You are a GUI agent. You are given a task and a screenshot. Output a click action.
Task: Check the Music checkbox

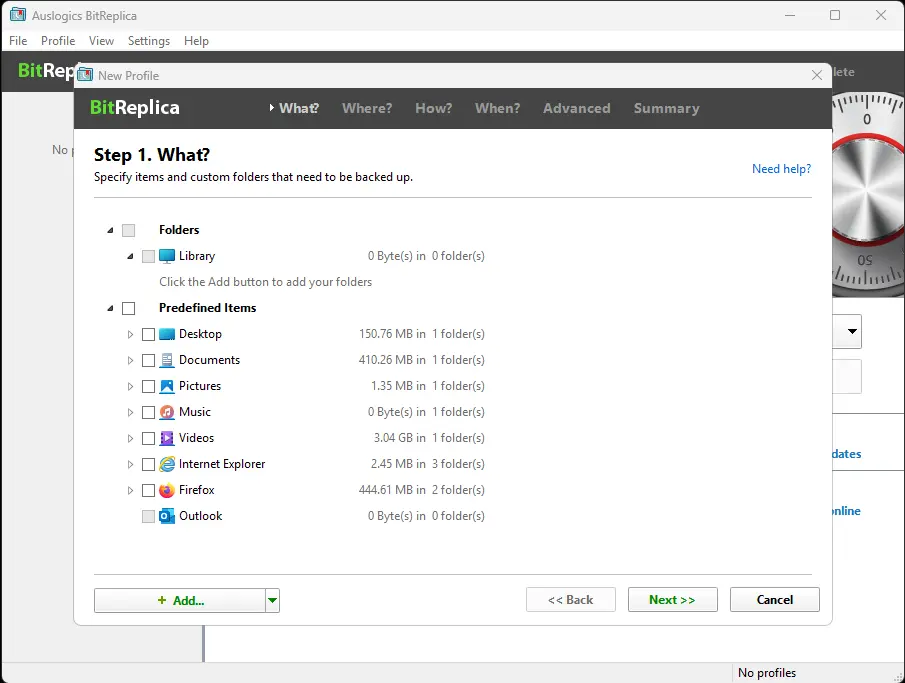[x=148, y=412]
